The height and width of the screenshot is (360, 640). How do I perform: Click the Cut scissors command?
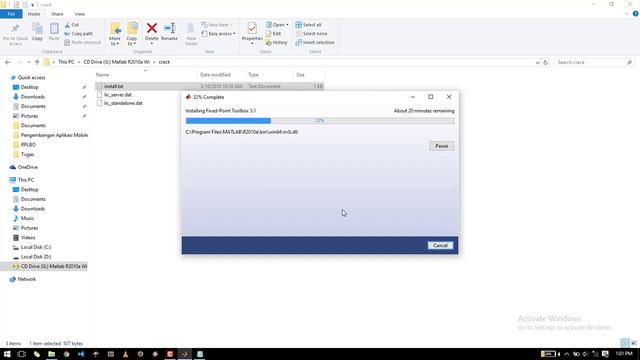pos(72,25)
